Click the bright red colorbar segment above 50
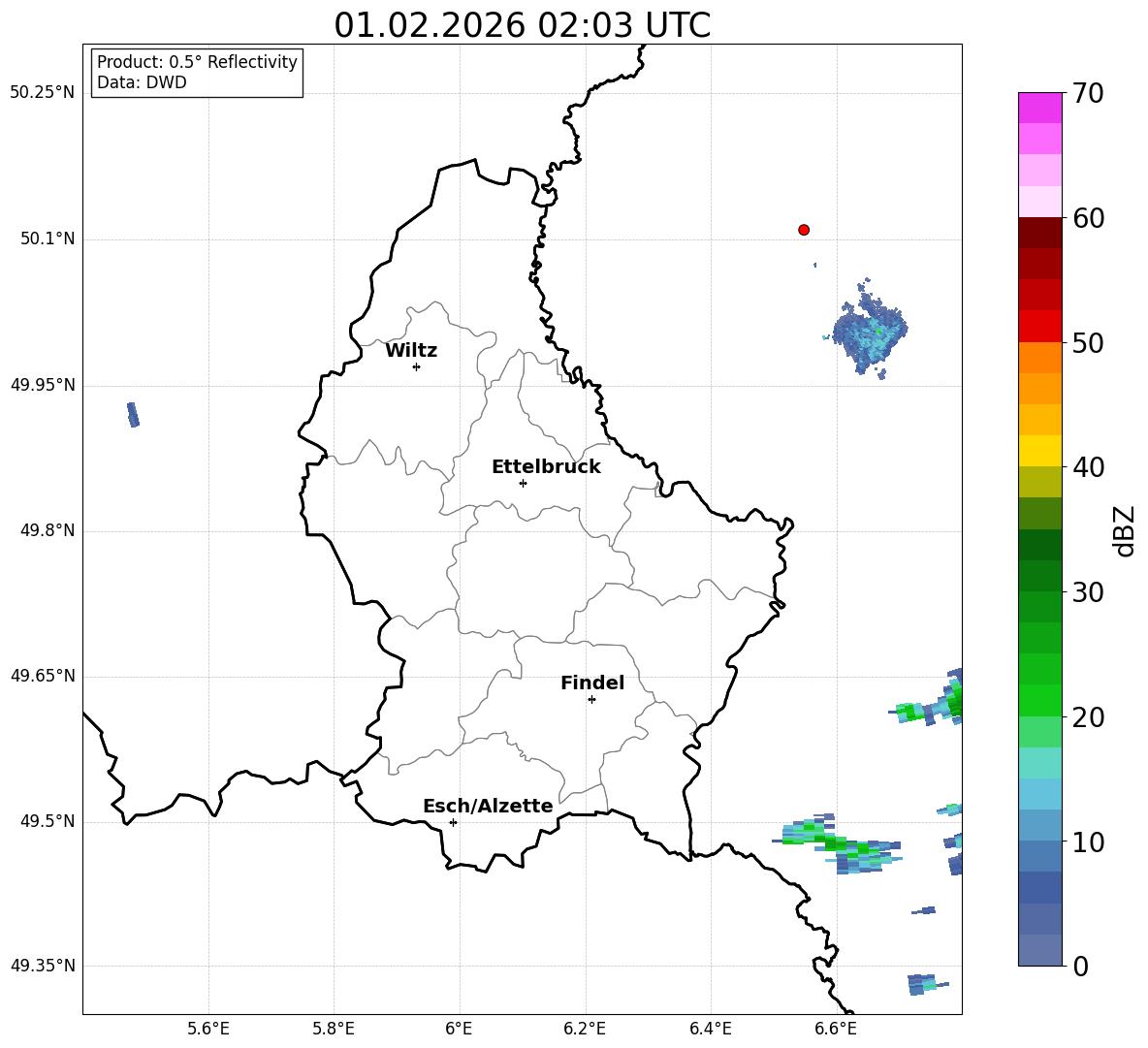 click(1039, 327)
